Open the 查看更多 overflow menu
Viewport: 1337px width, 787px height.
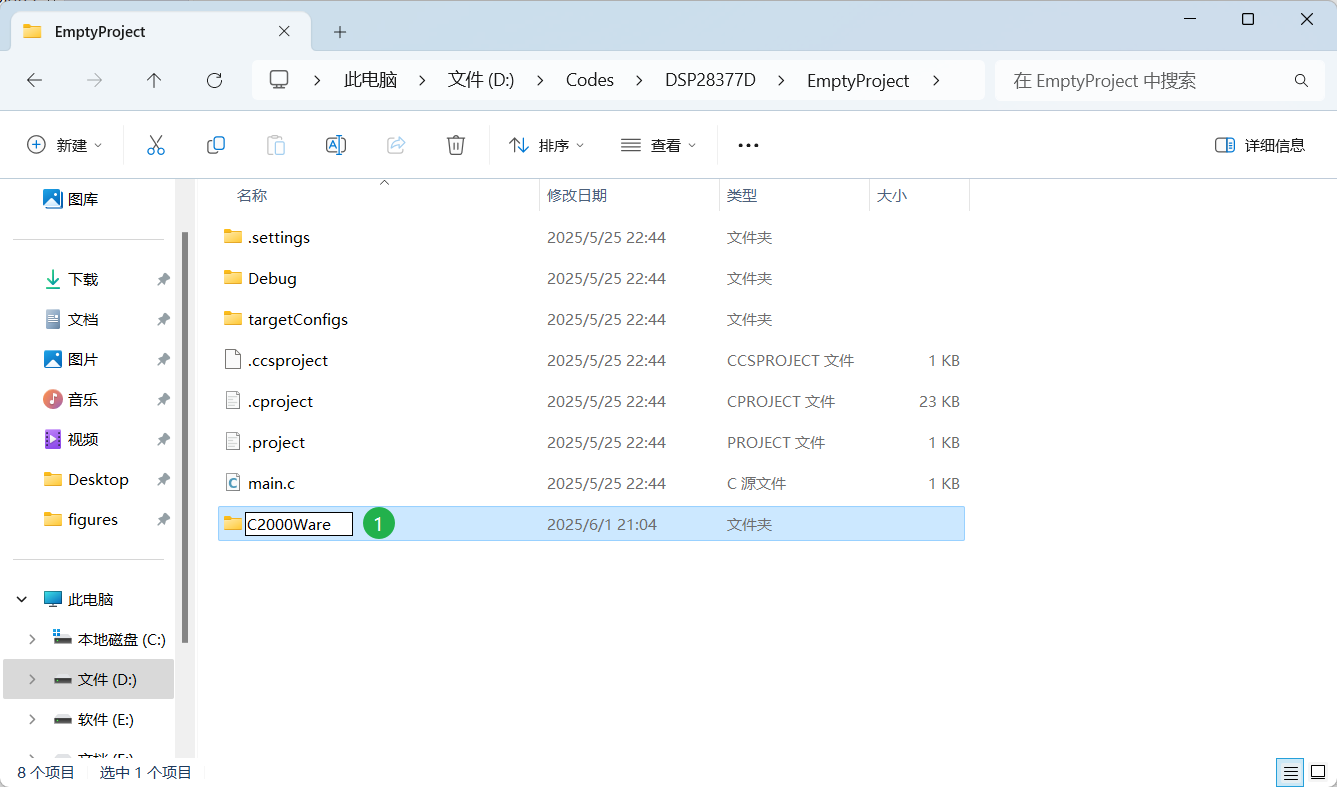point(747,144)
